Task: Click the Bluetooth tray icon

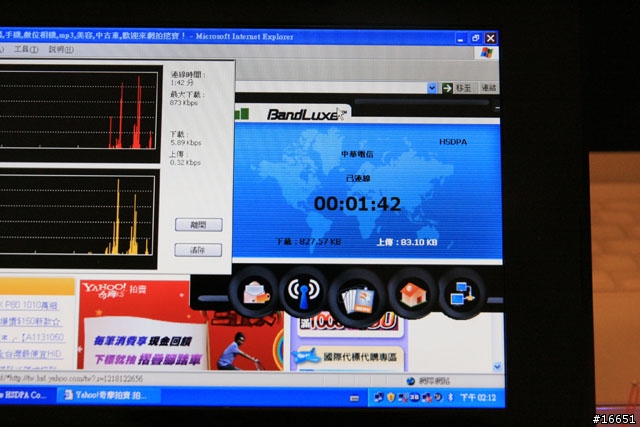Action: [450, 397]
